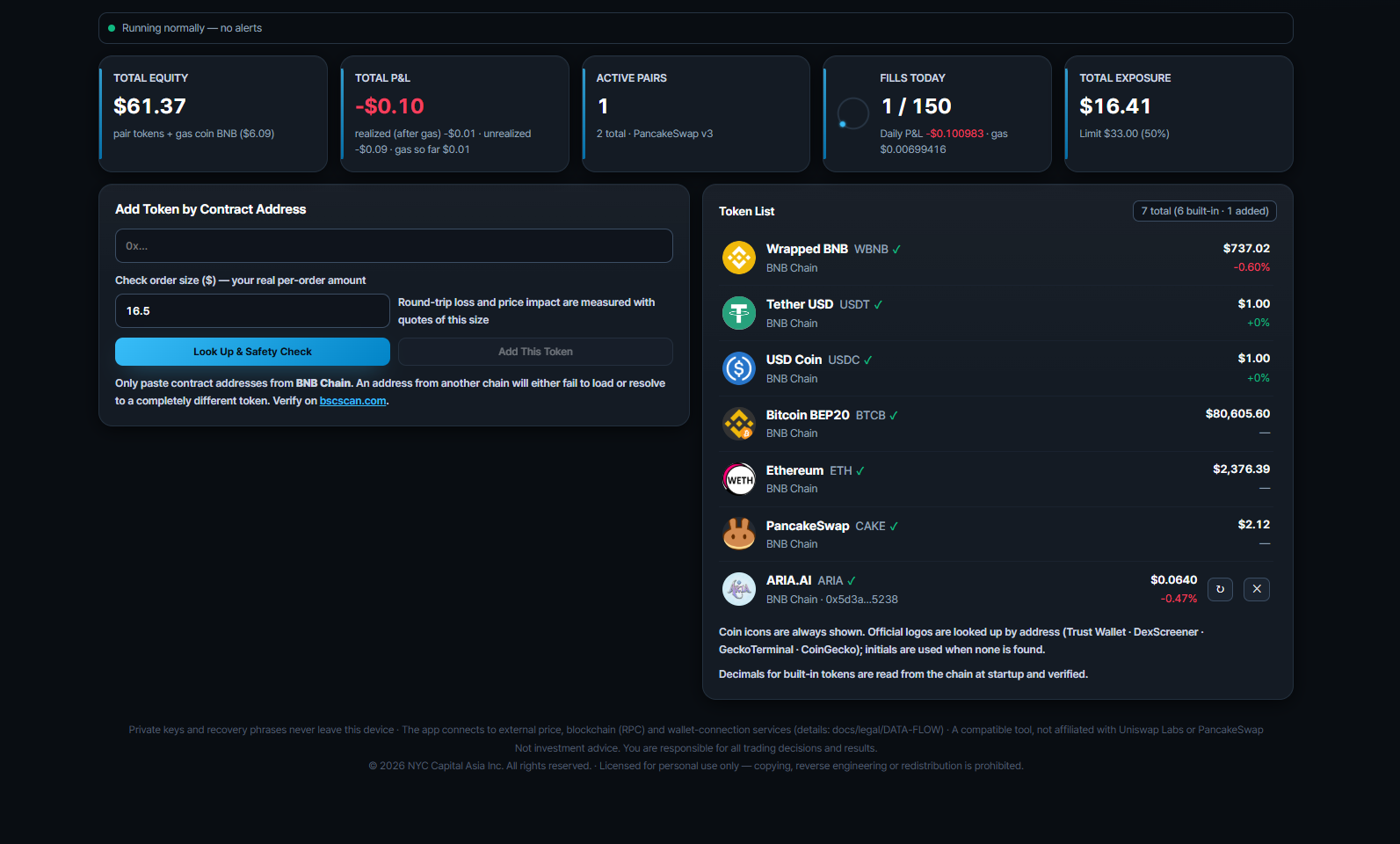
Task: Click the PancakeSwap CAKE ticker label
Action: [x=870, y=526]
